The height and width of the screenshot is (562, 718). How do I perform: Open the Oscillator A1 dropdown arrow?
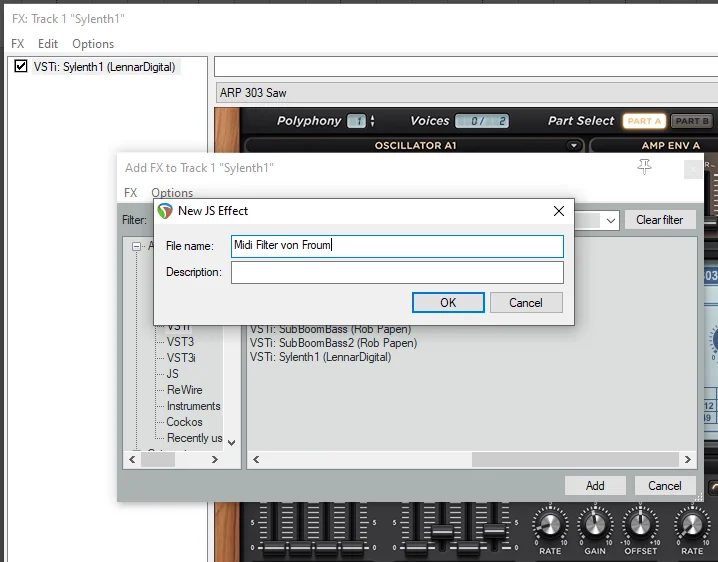coord(573,146)
